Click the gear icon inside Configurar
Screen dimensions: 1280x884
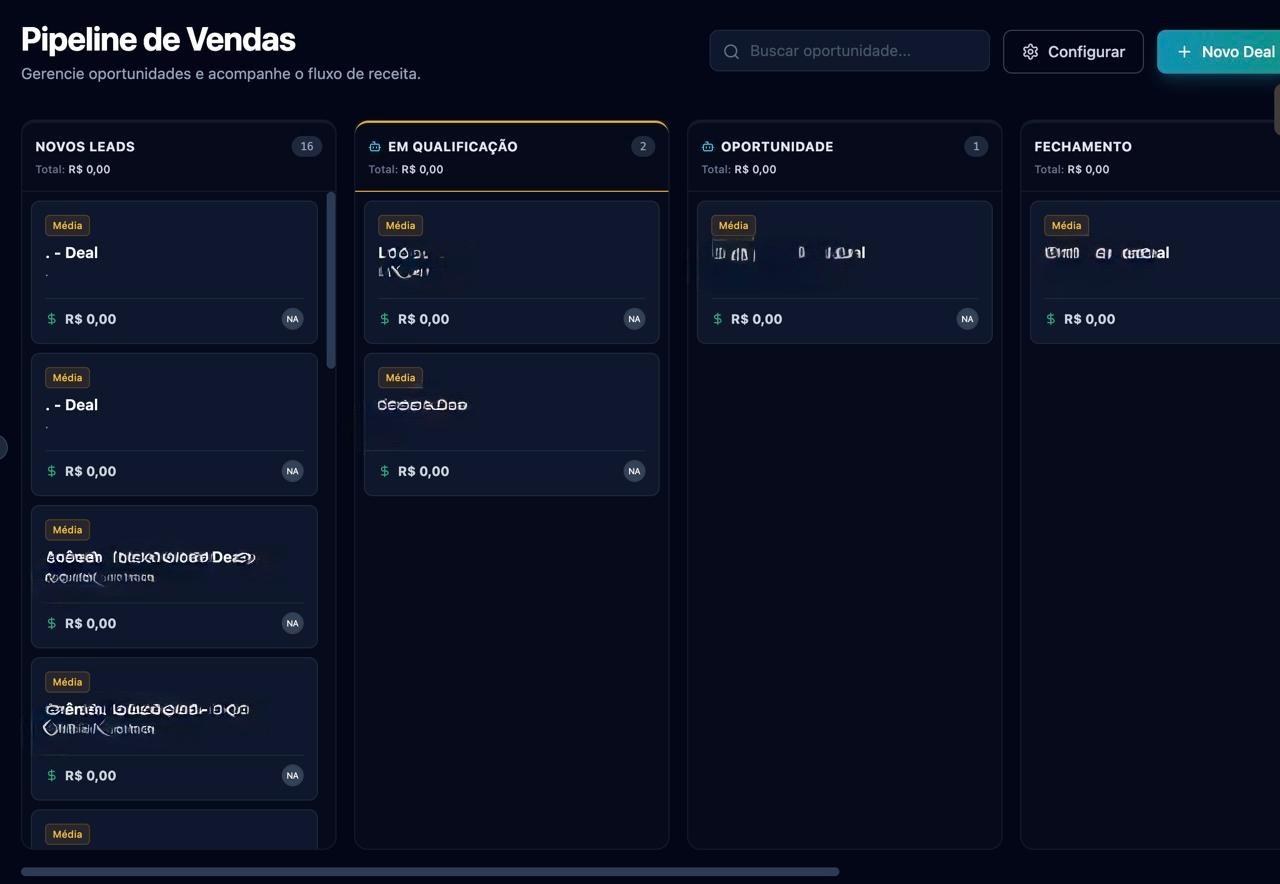coord(1030,52)
